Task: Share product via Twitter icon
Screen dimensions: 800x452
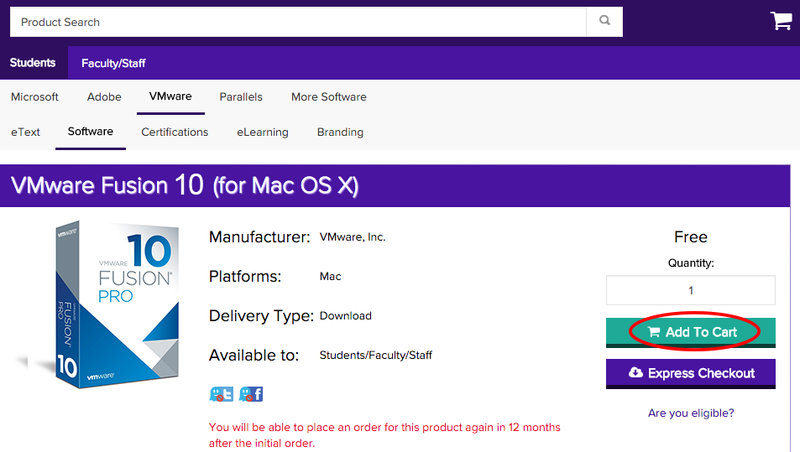Action: (x=221, y=394)
